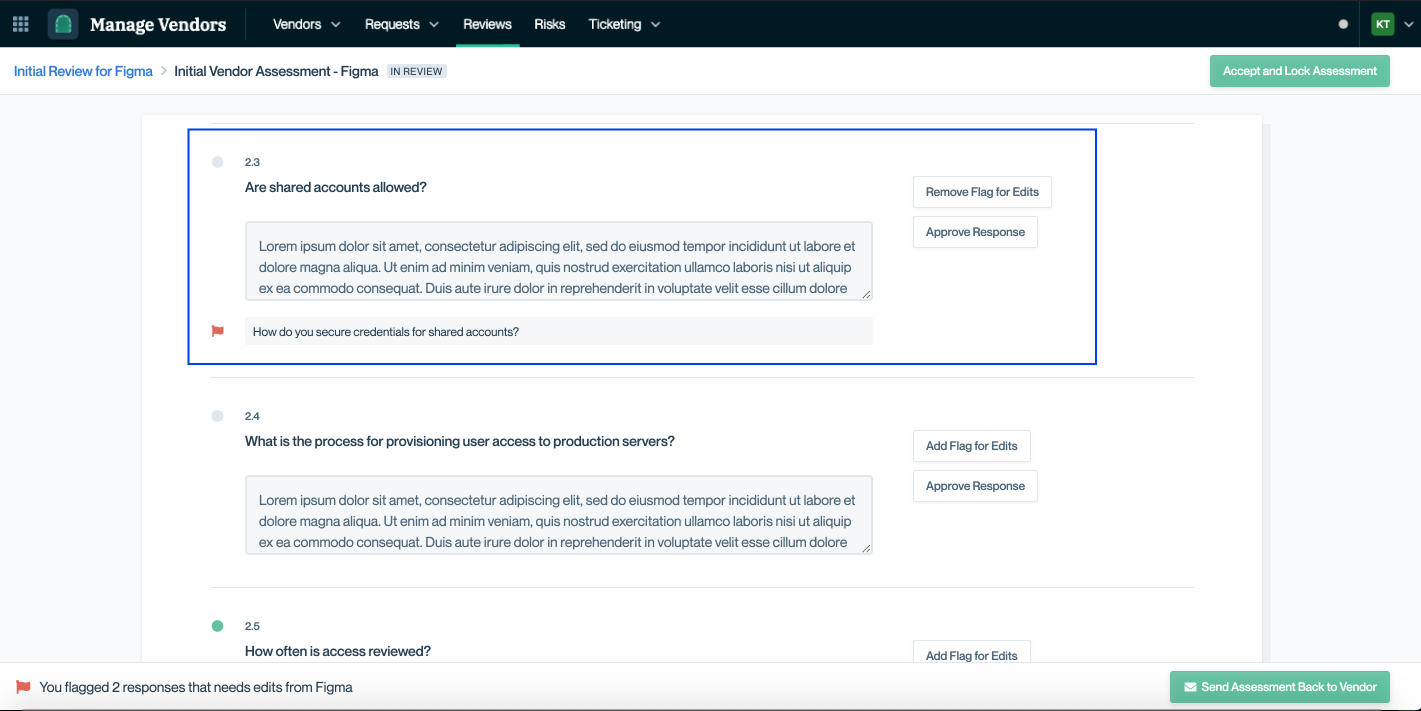Click the status dot for question 2.3
1421x711 pixels.
click(x=217, y=162)
